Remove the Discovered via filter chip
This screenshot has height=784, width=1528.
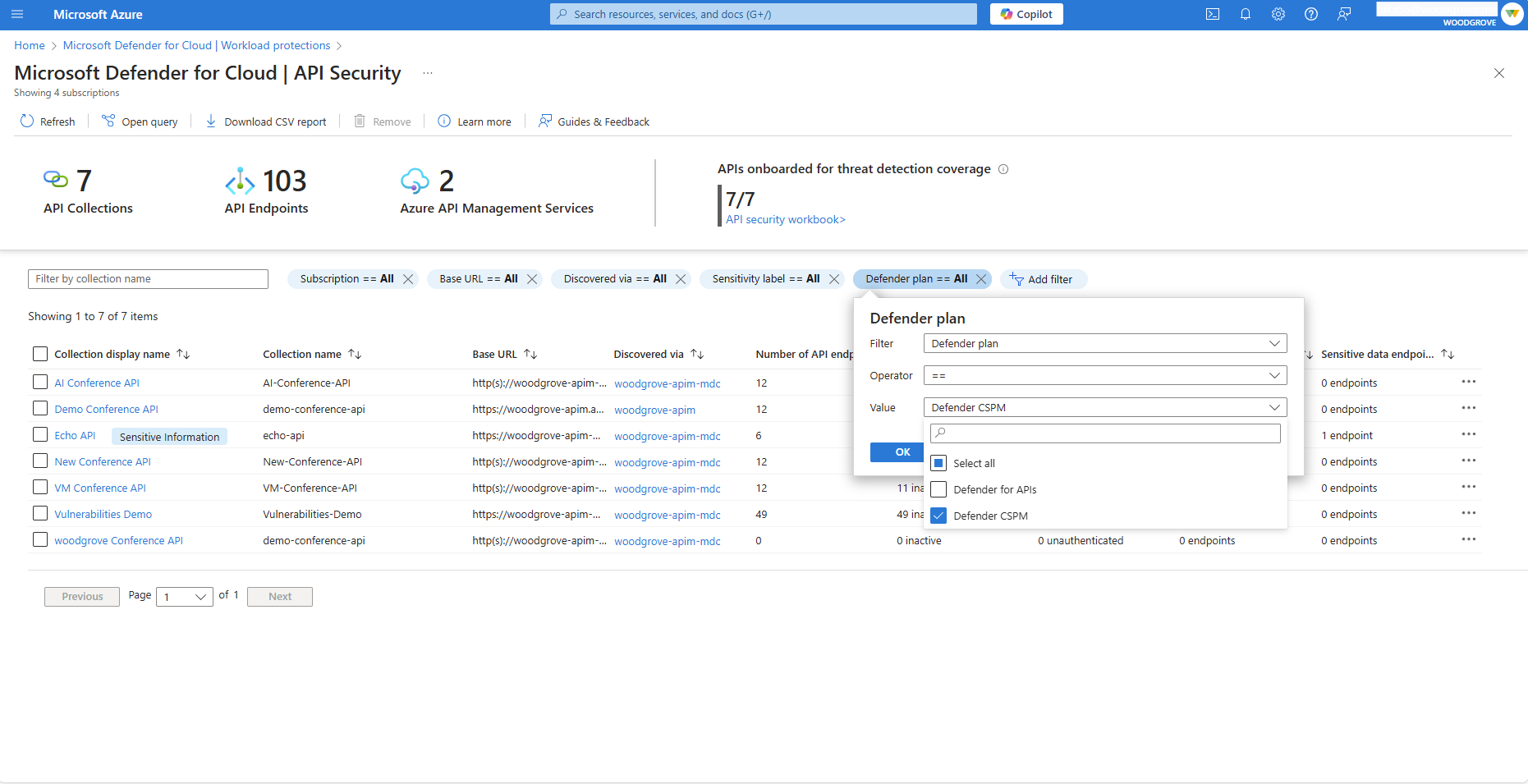pos(681,279)
